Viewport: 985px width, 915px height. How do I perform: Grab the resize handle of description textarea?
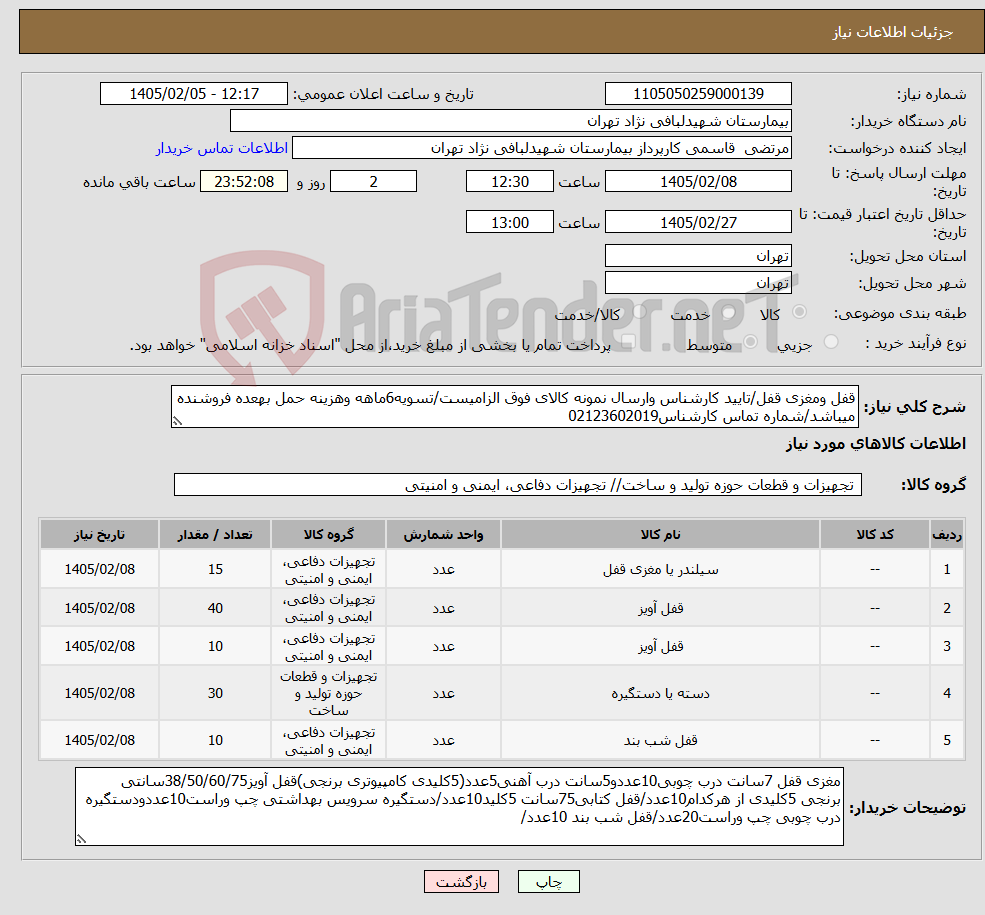click(177, 421)
